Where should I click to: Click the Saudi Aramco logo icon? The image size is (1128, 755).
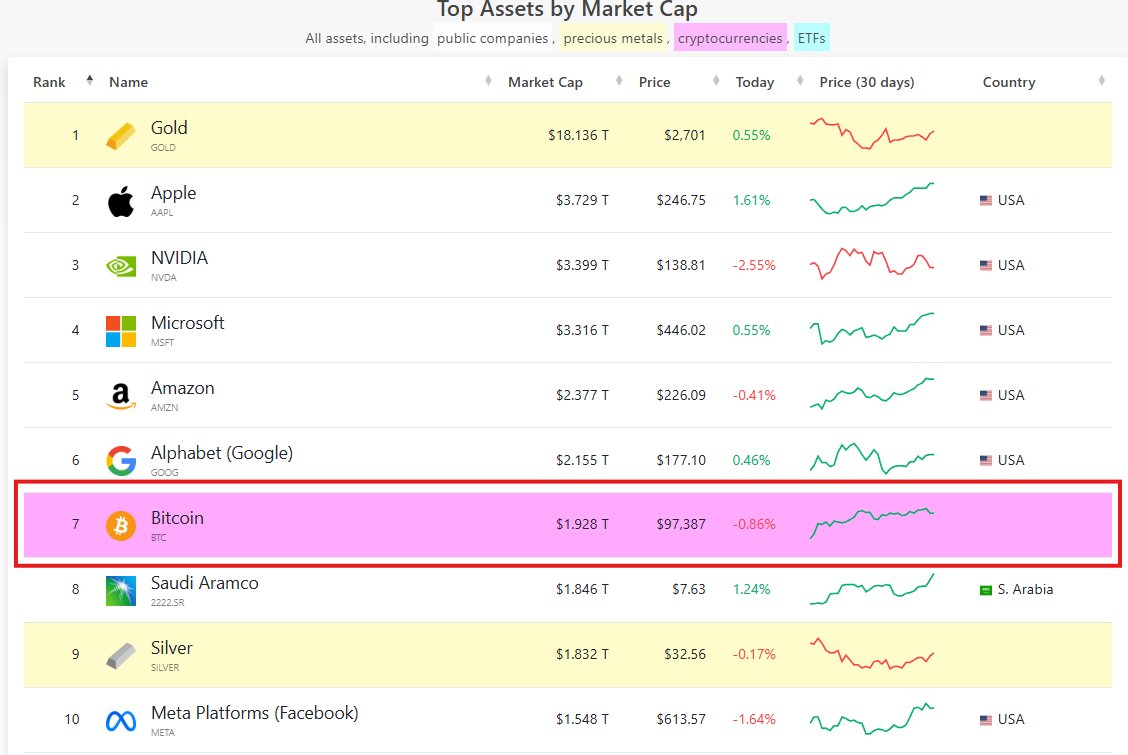120,590
